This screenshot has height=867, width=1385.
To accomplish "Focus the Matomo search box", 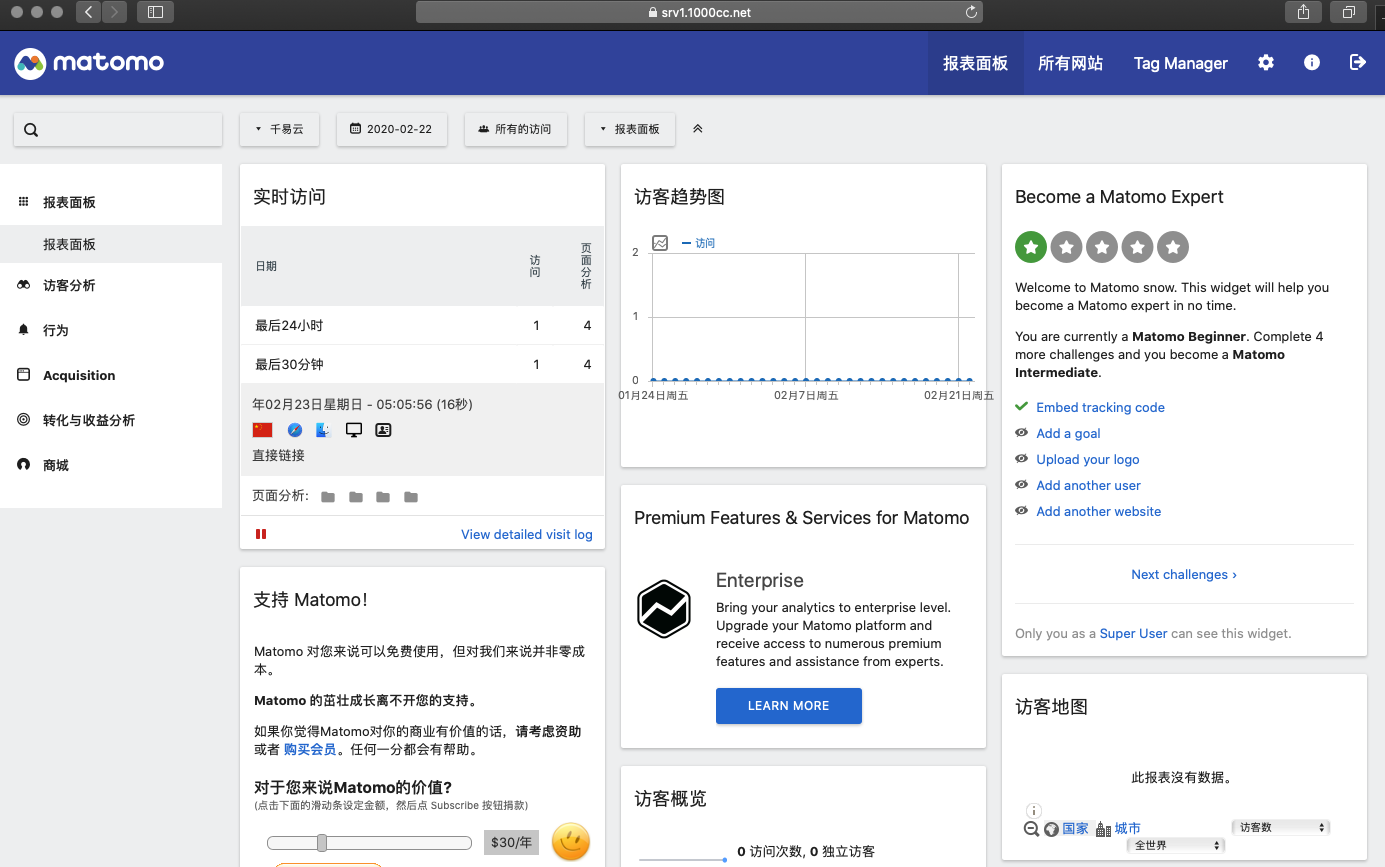I will coord(118,130).
